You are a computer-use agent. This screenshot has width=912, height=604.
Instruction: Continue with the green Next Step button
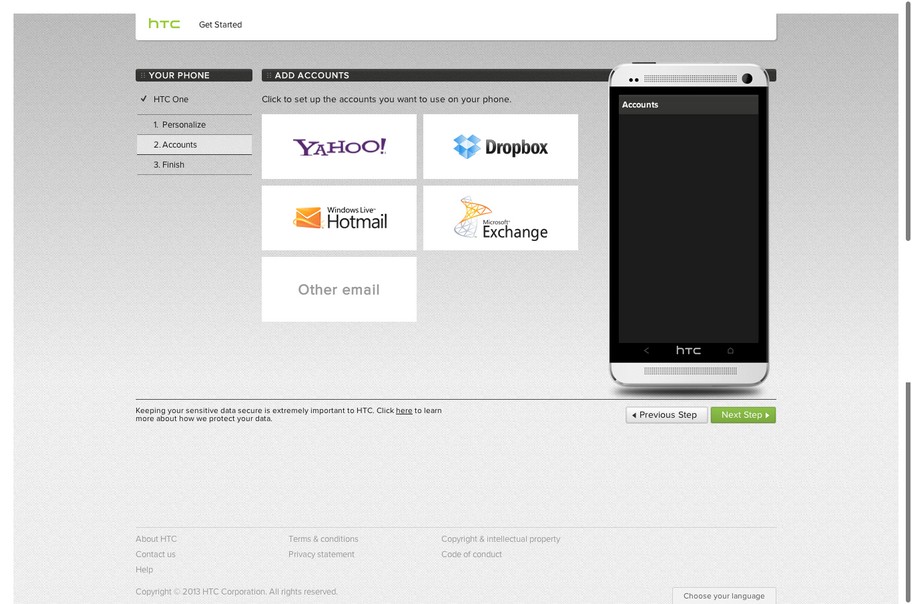click(743, 415)
